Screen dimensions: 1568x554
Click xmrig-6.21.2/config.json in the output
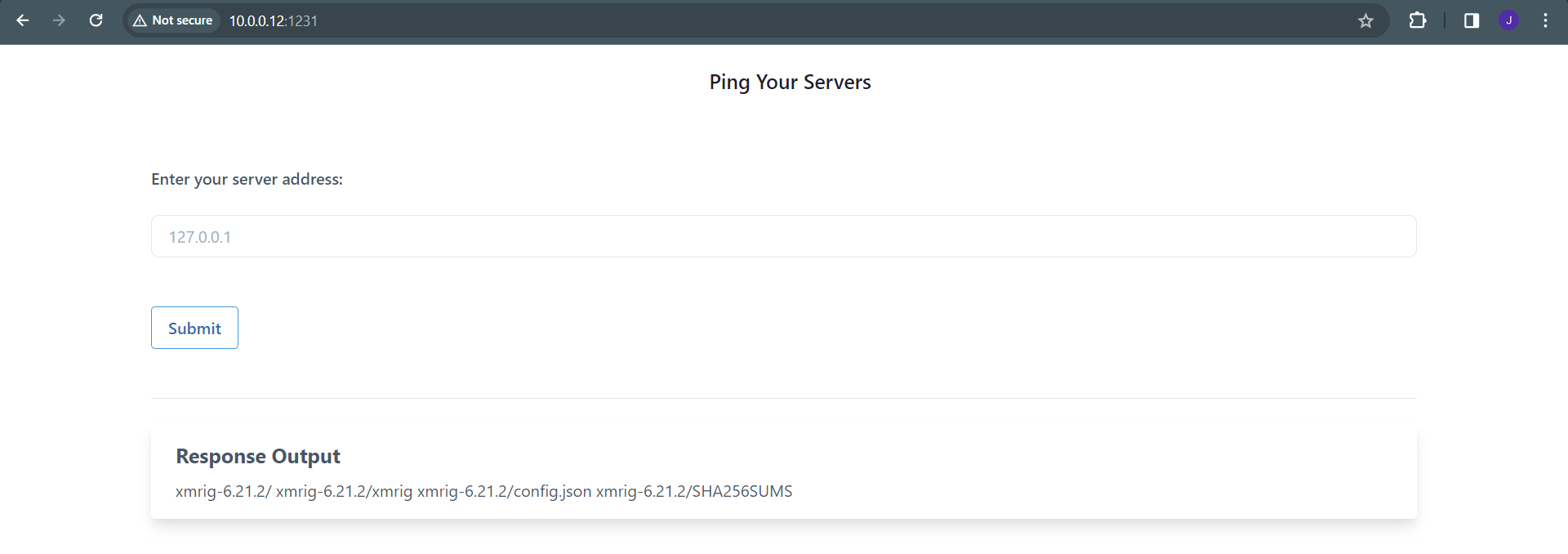click(504, 491)
